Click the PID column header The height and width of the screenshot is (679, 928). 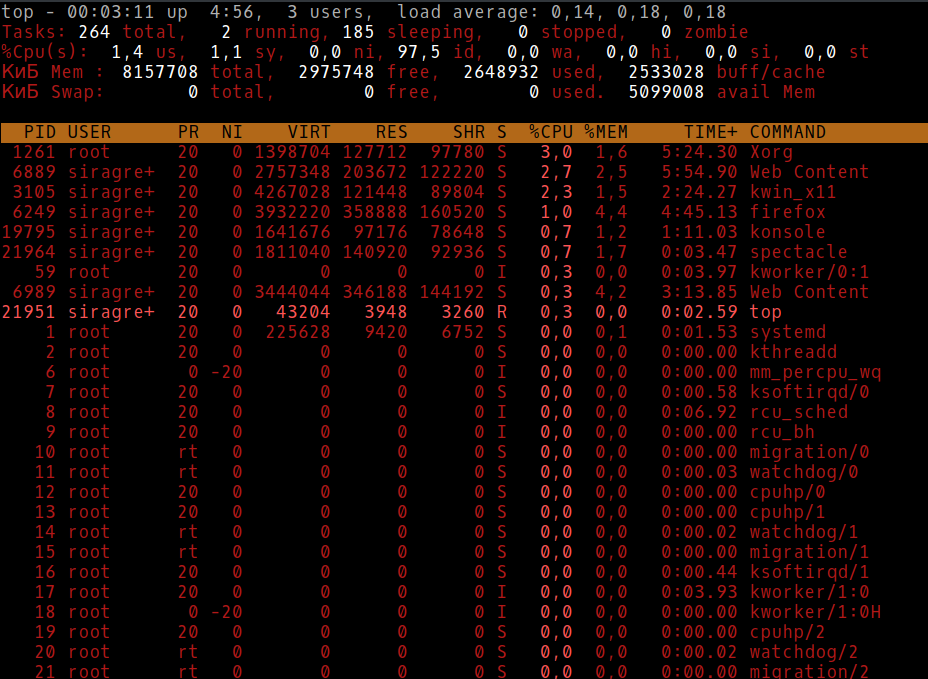pos(39,131)
